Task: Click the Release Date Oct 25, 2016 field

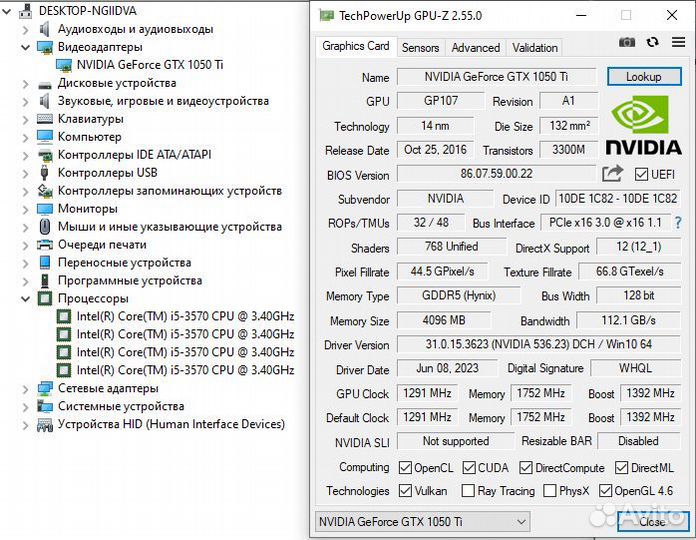Action: tap(435, 150)
